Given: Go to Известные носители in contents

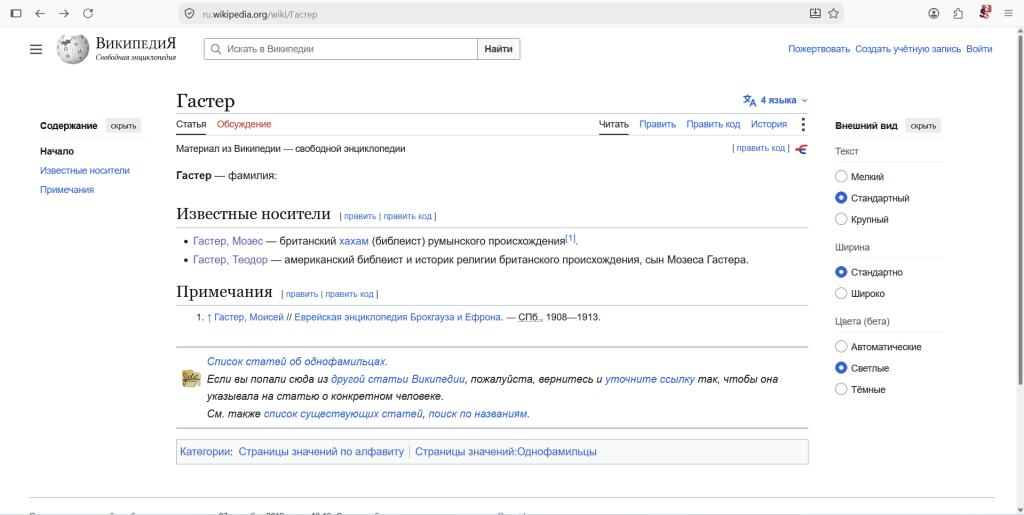Looking at the screenshot, I should (x=85, y=170).
